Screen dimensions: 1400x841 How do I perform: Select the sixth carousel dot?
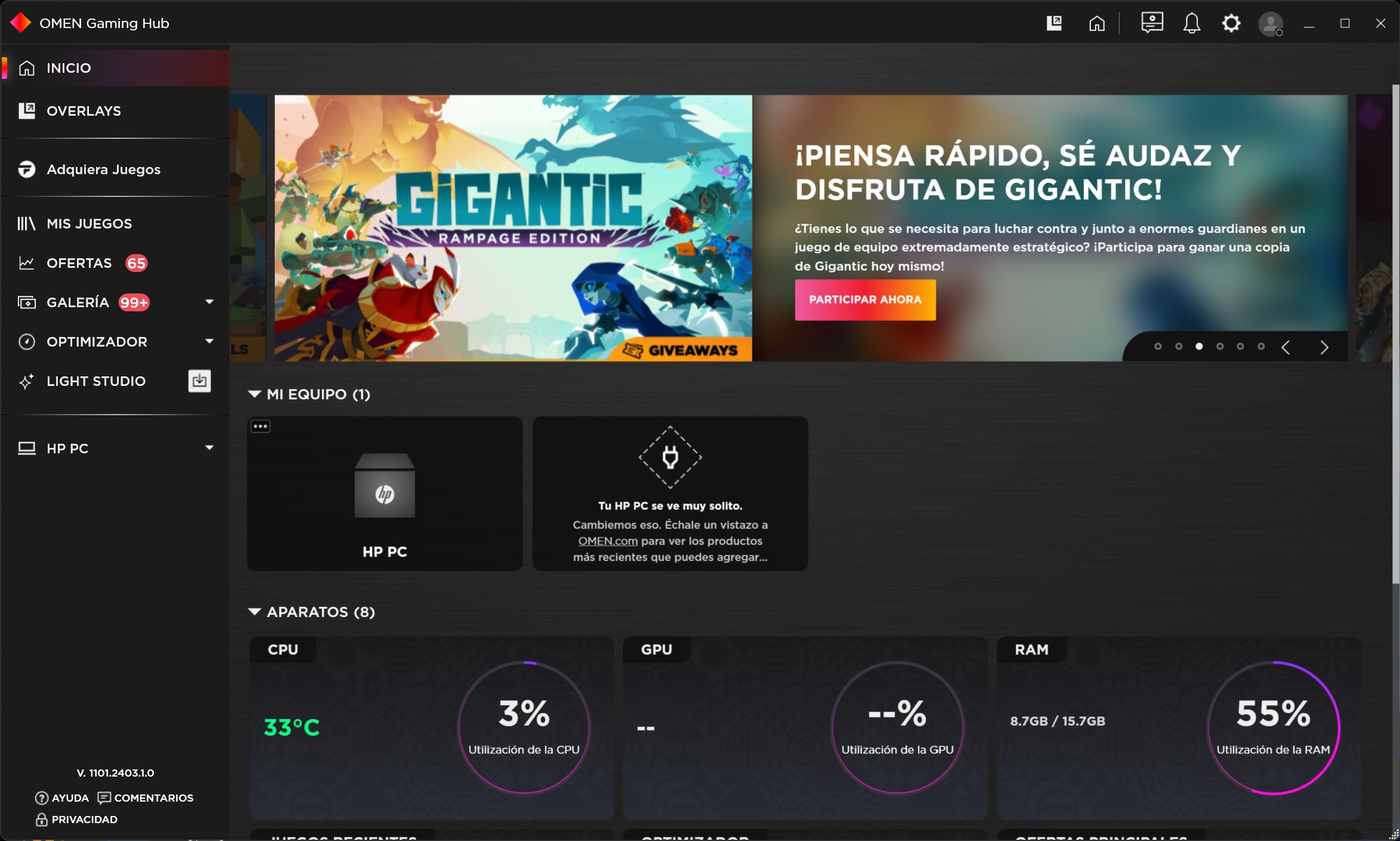[1261, 346]
